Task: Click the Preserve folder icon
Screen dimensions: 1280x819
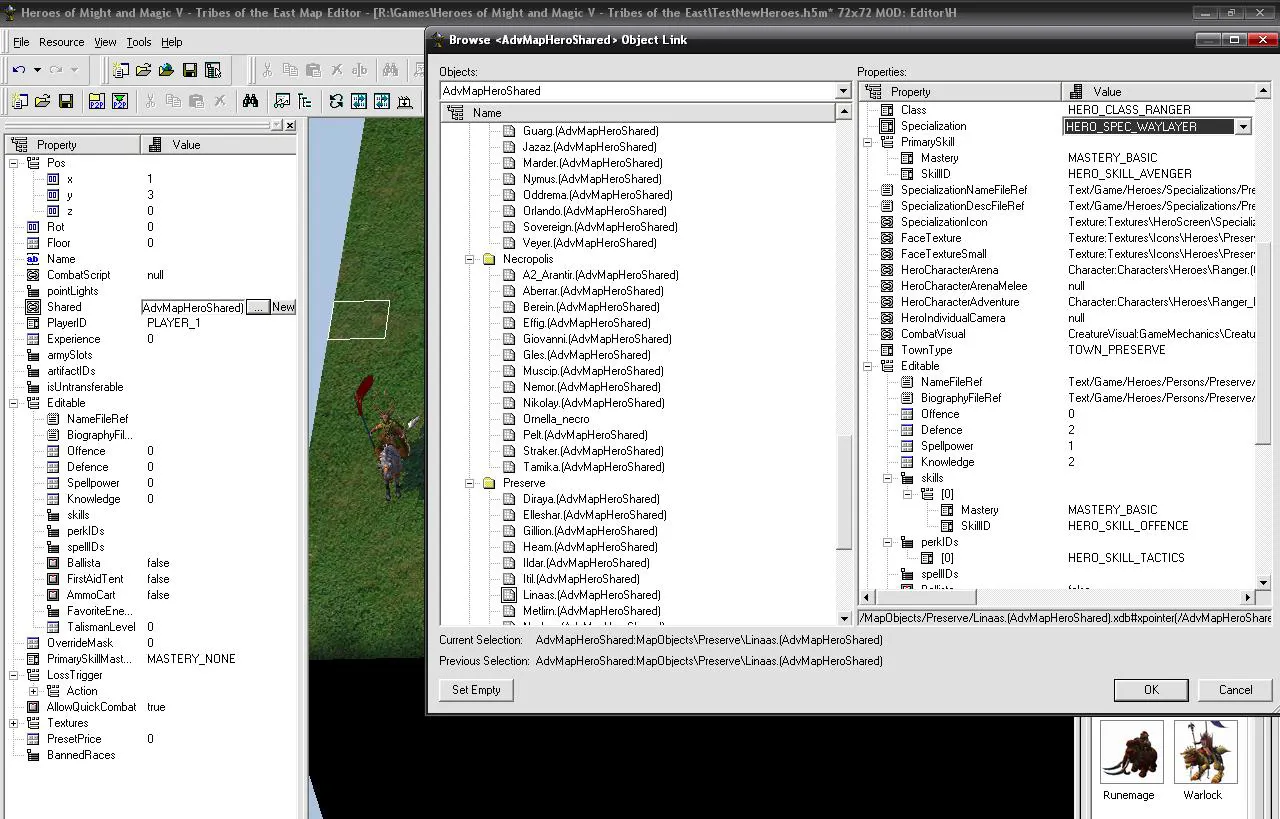Action: (489, 483)
